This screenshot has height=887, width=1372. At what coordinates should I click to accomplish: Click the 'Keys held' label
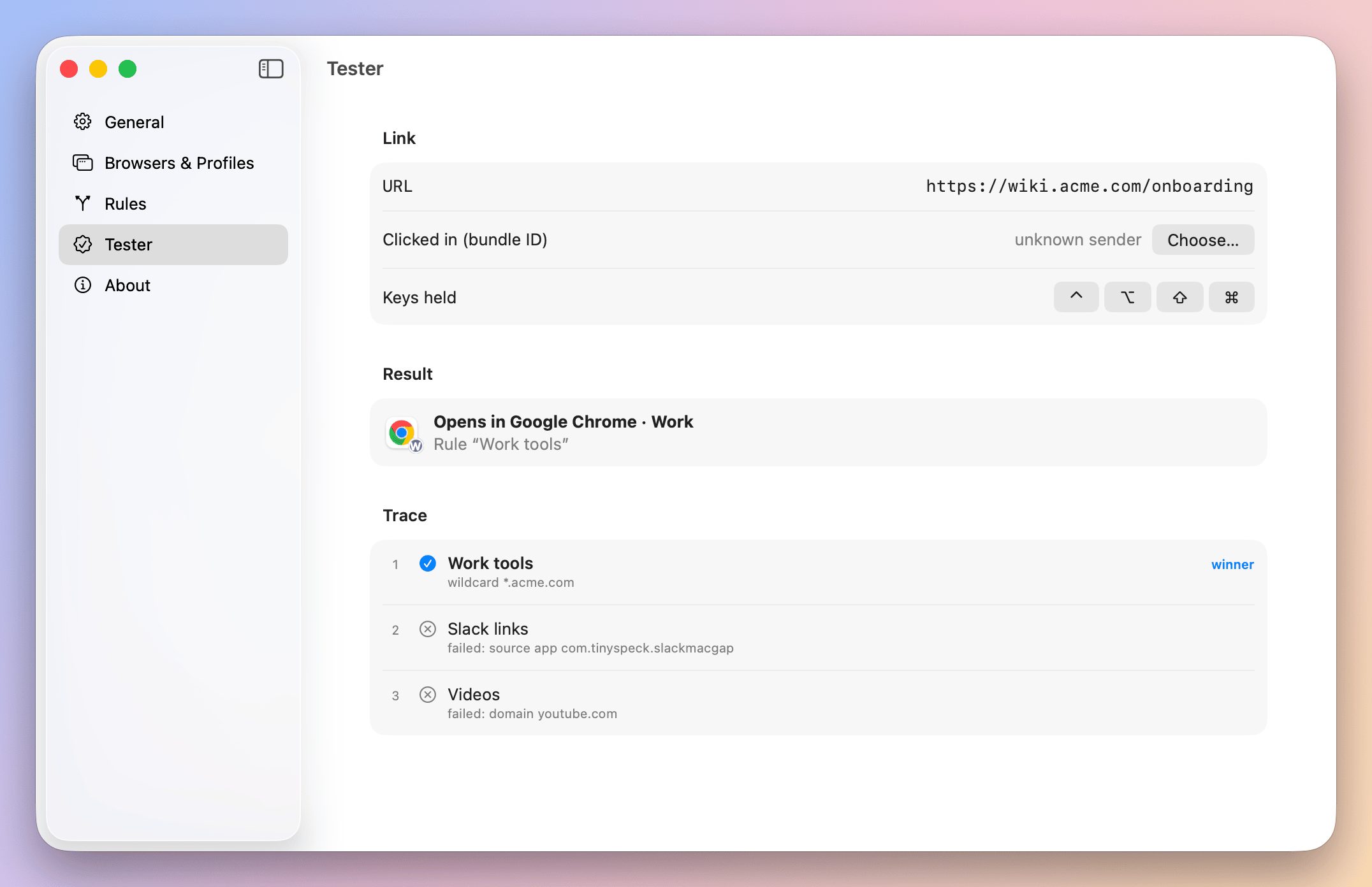tap(420, 298)
